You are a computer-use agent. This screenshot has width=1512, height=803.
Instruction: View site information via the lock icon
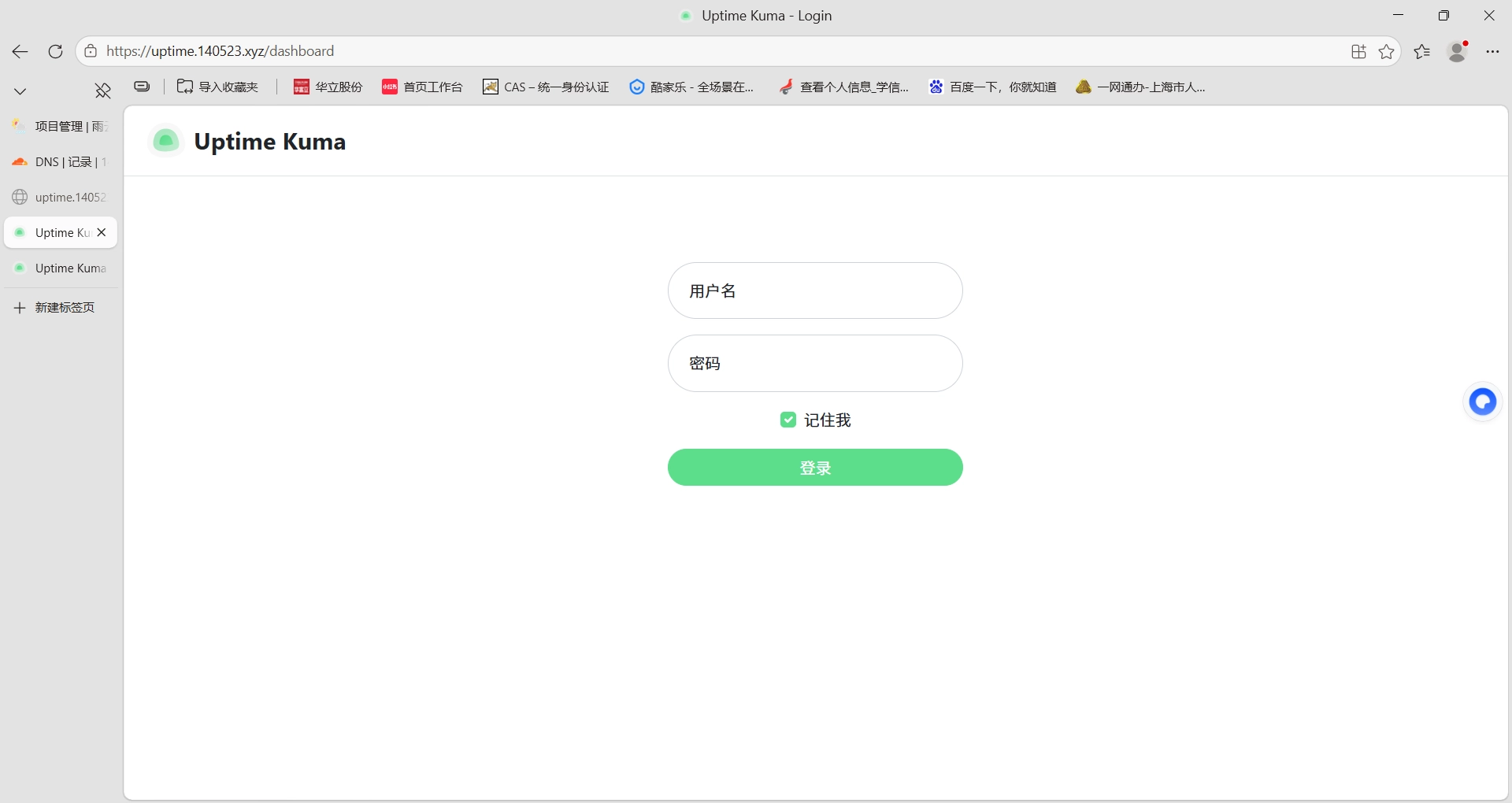(91, 51)
